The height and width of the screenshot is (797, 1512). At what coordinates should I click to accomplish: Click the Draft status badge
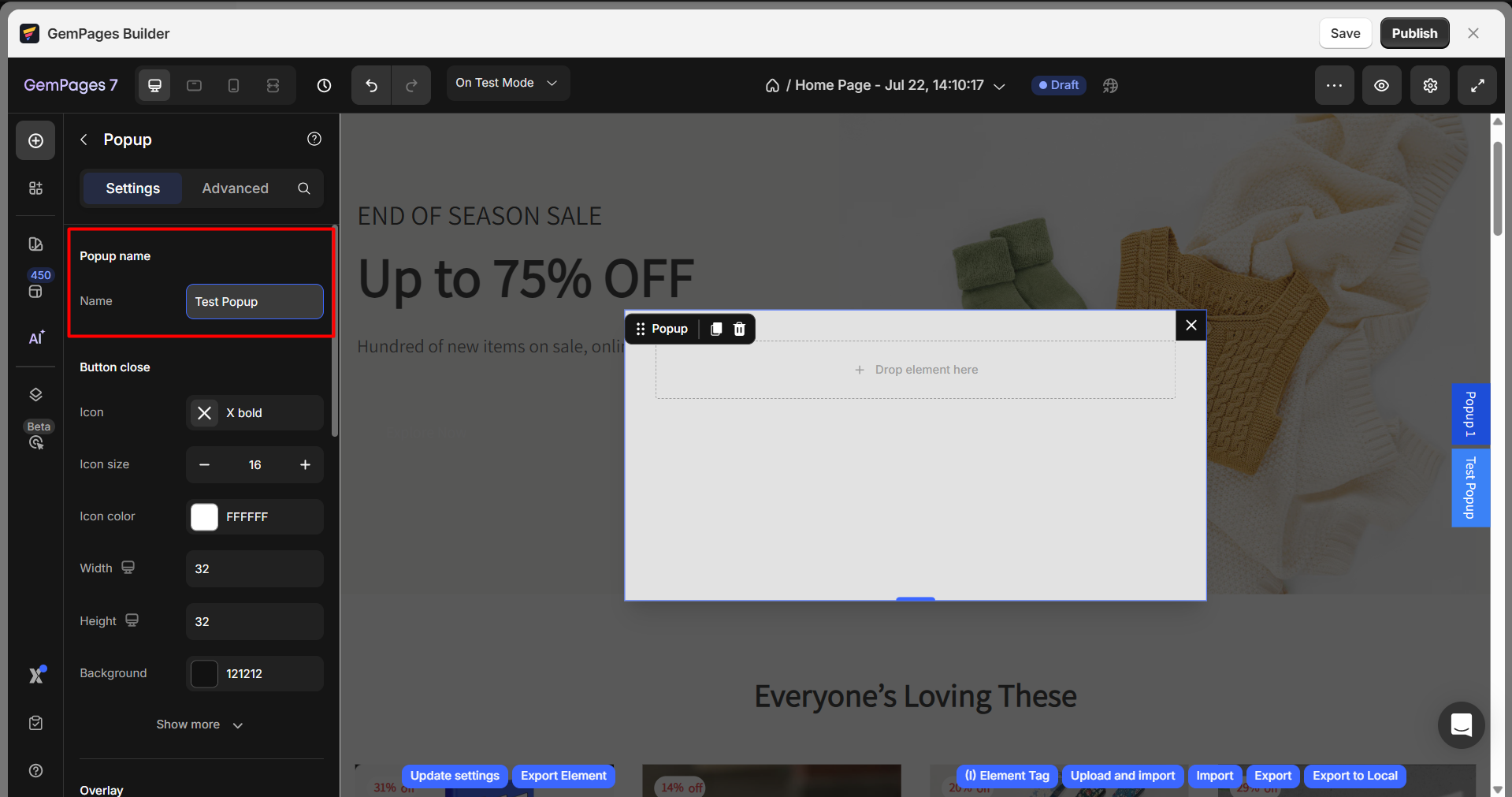(1059, 85)
